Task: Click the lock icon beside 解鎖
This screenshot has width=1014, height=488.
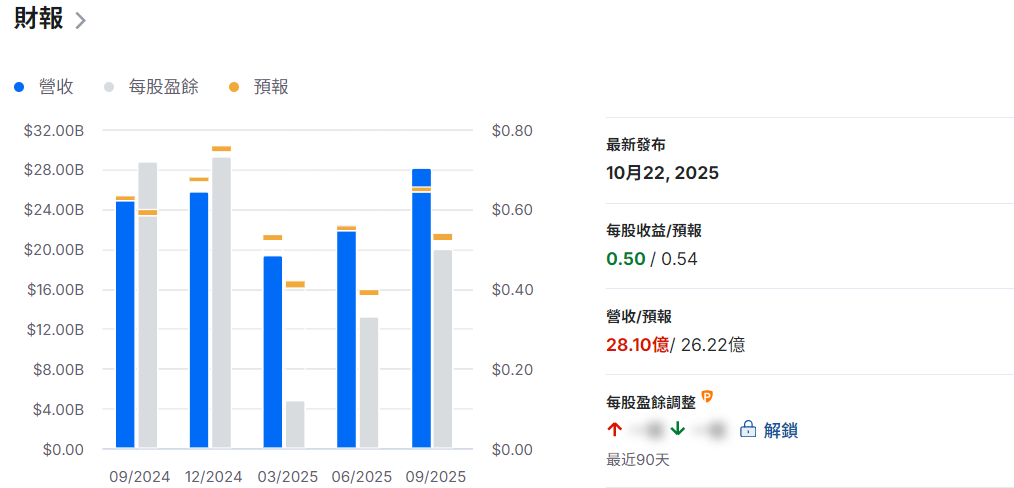Action: pyautogui.click(x=747, y=430)
